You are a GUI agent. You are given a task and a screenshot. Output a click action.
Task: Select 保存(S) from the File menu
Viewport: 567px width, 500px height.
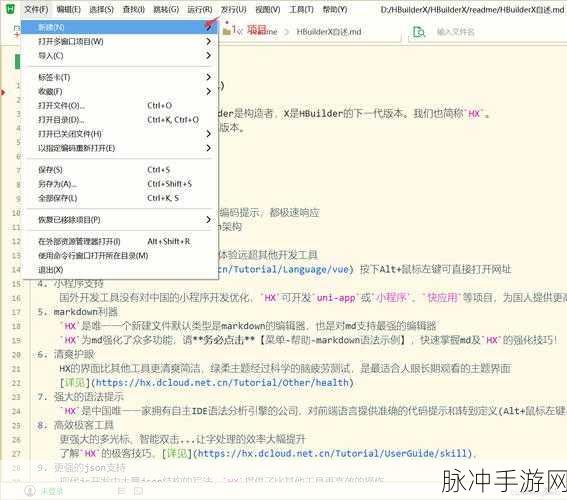tap(119, 170)
